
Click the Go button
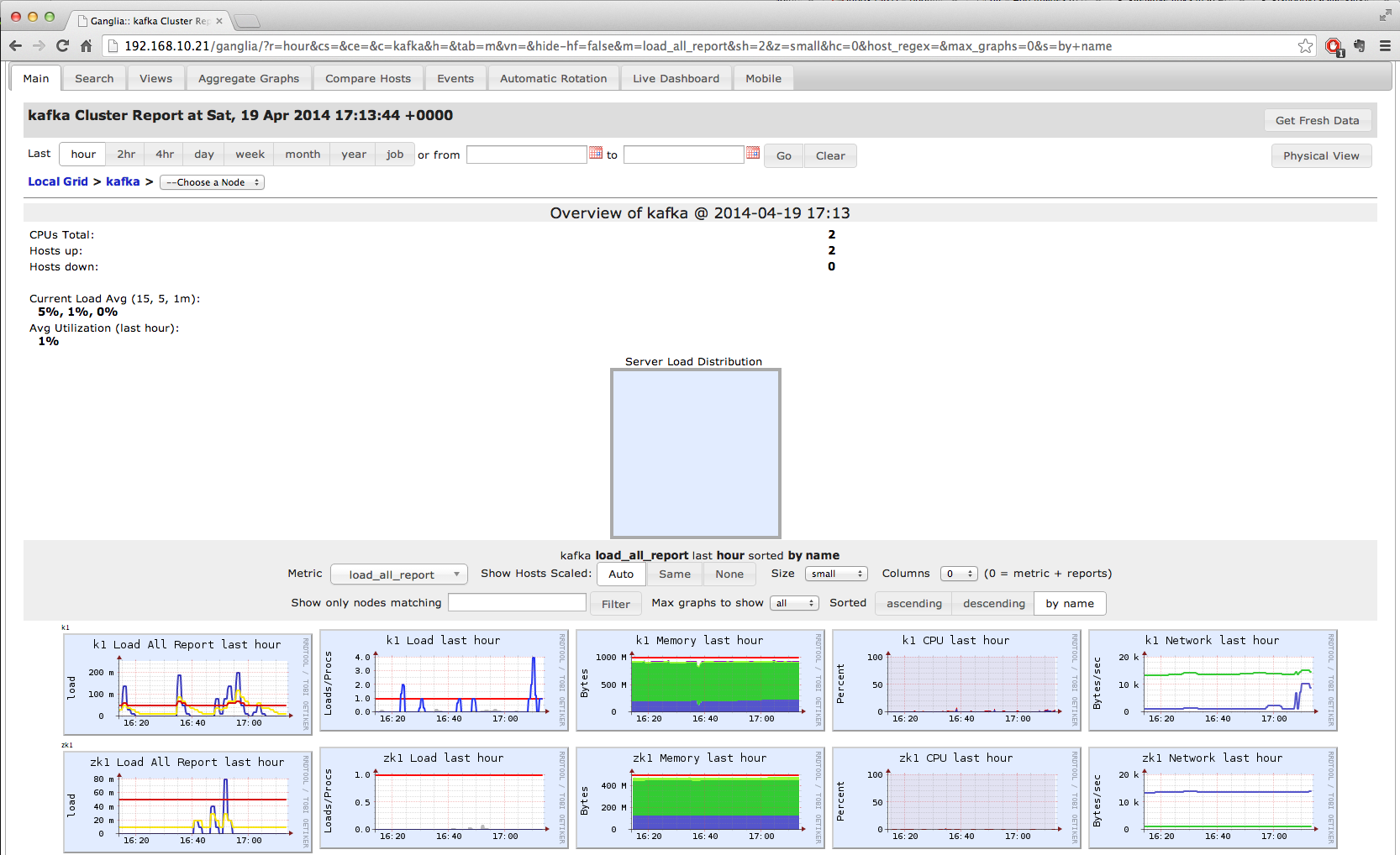coord(784,155)
